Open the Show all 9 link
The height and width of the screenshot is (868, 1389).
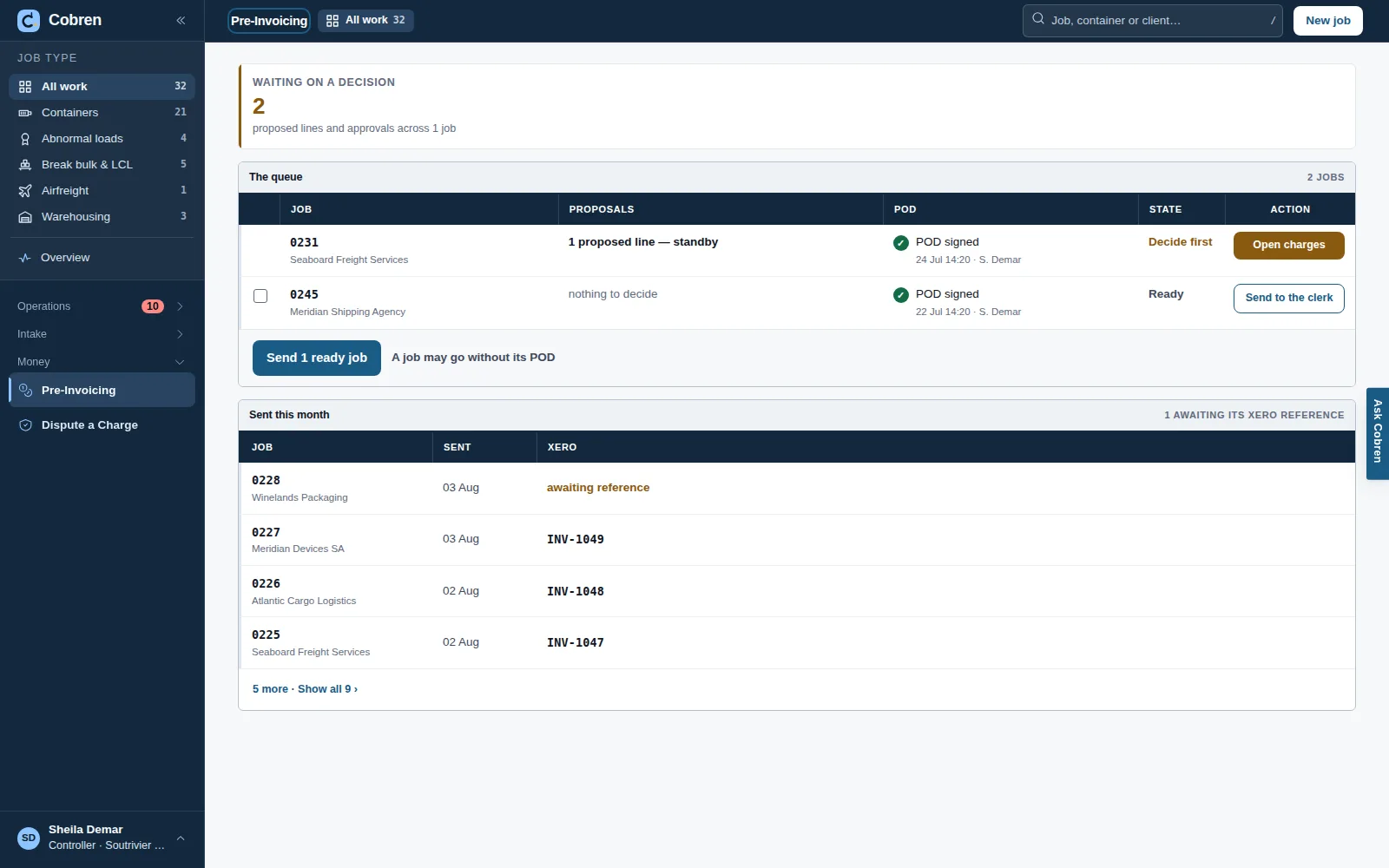[327, 689]
